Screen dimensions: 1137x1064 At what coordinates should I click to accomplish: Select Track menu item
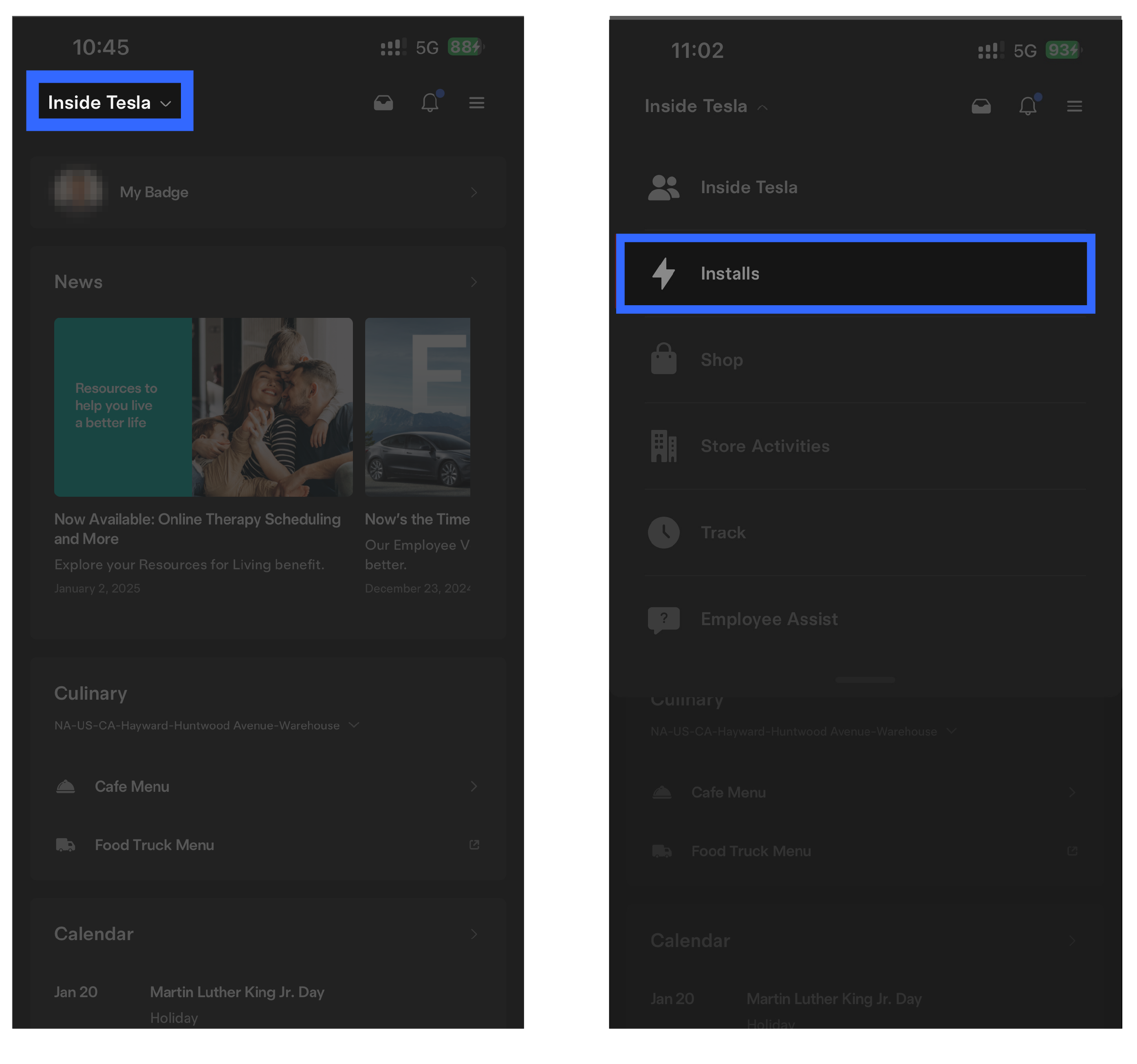(865, 533)
